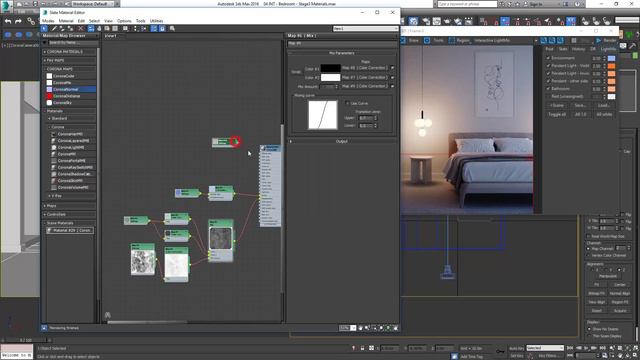640x360 pixels.
Task: Select CoronaLayeredMtl in the material list
Action: point(73,140)
